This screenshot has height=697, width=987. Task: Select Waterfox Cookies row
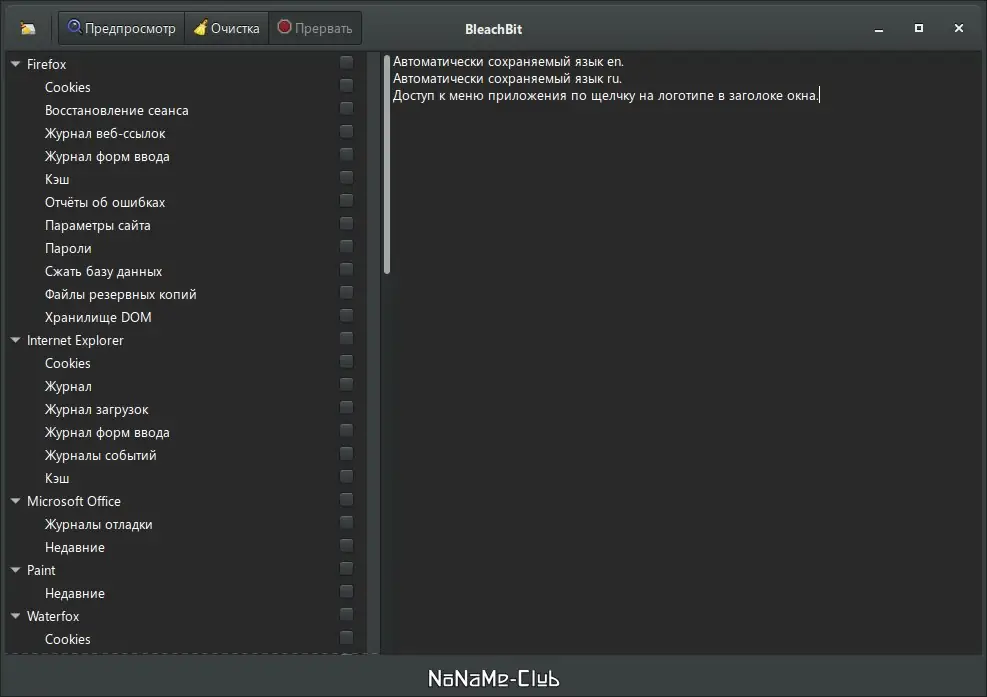pos(186,639)
